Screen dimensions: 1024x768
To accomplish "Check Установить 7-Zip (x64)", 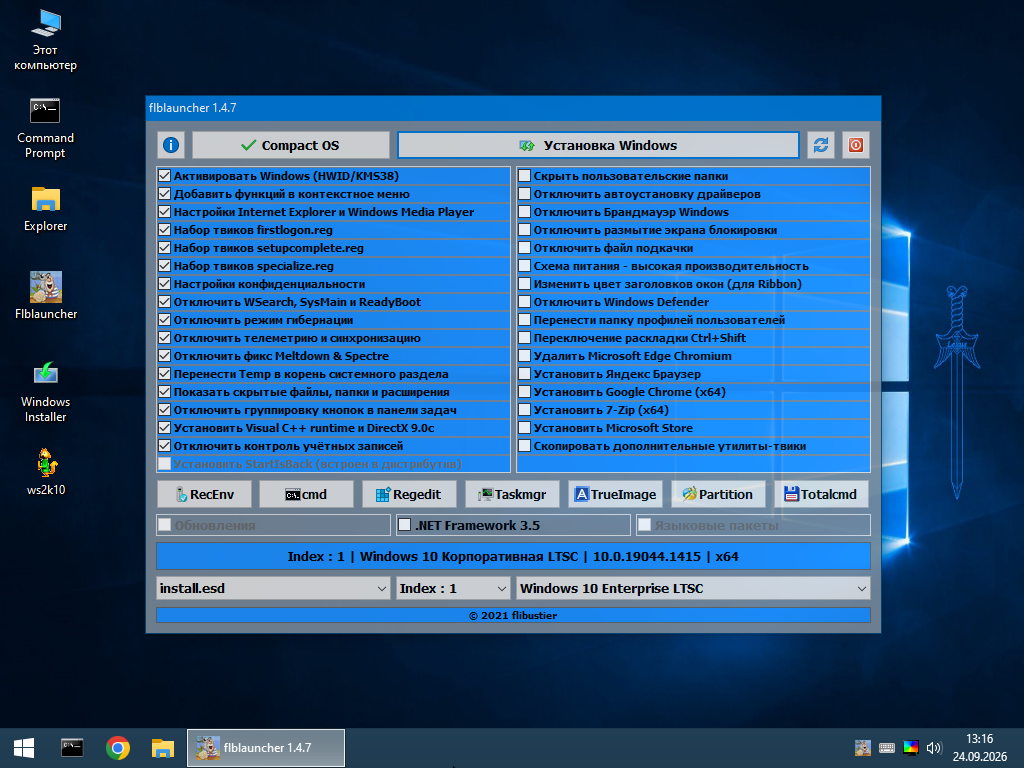I will pyautogui.click(x=524, y=410).
